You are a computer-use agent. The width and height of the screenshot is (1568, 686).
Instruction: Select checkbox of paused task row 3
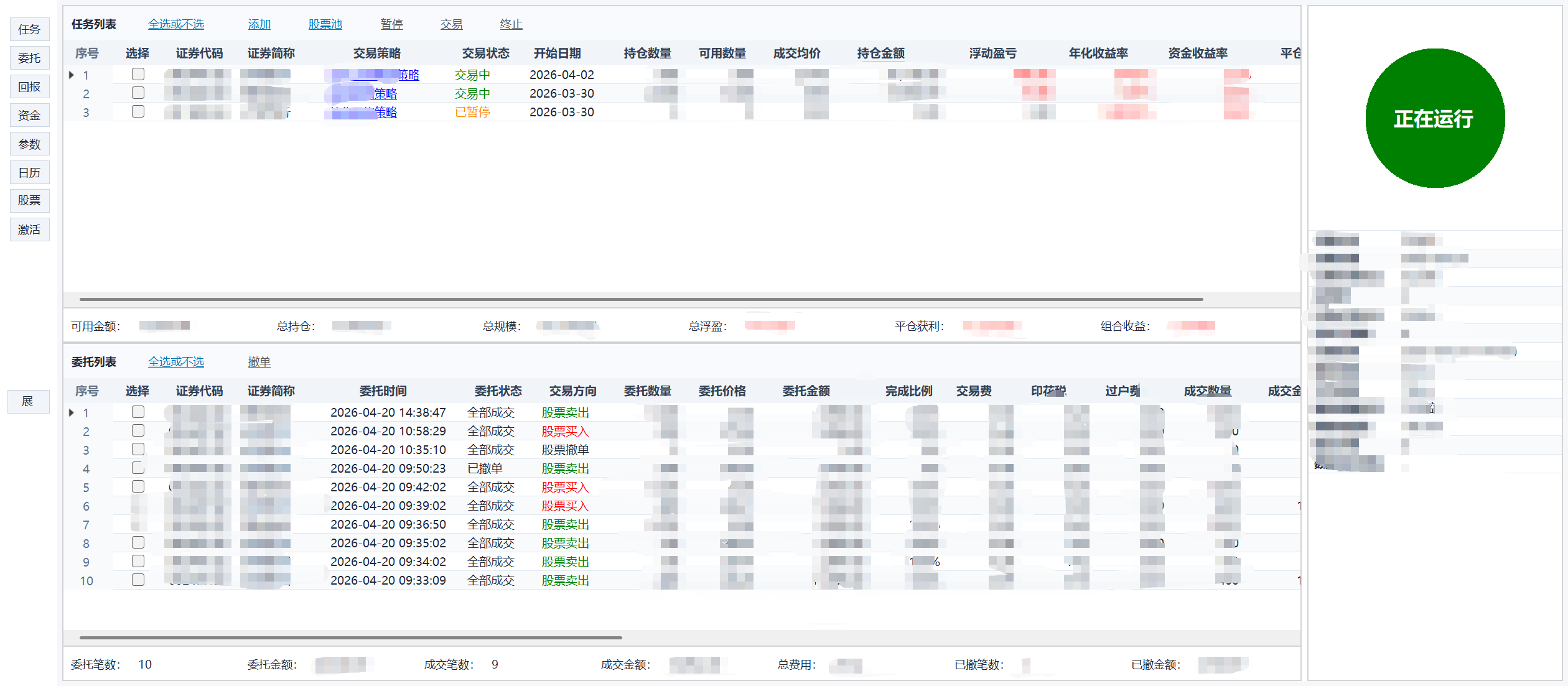click(x=138, y=111)
